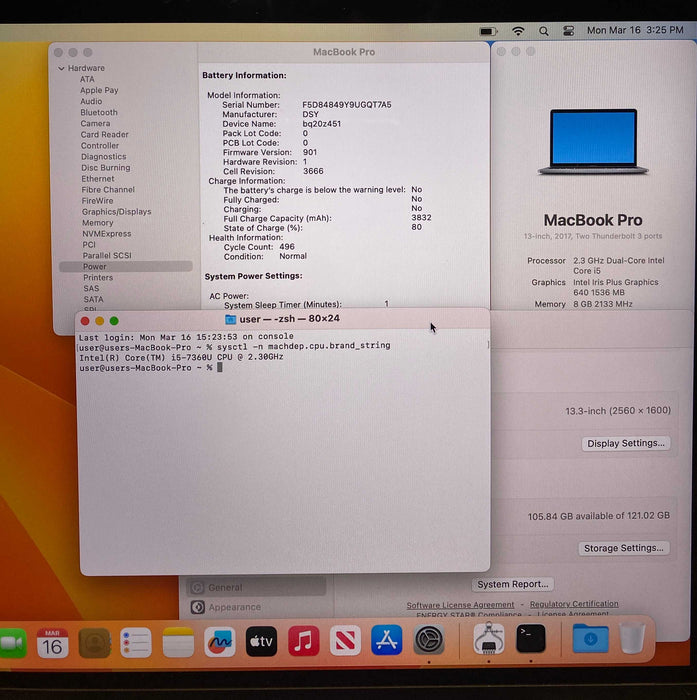This screenshot has width=697, height=700.
Task: Click the sysctl command line in Terminal
Action: tap(235, 346)
